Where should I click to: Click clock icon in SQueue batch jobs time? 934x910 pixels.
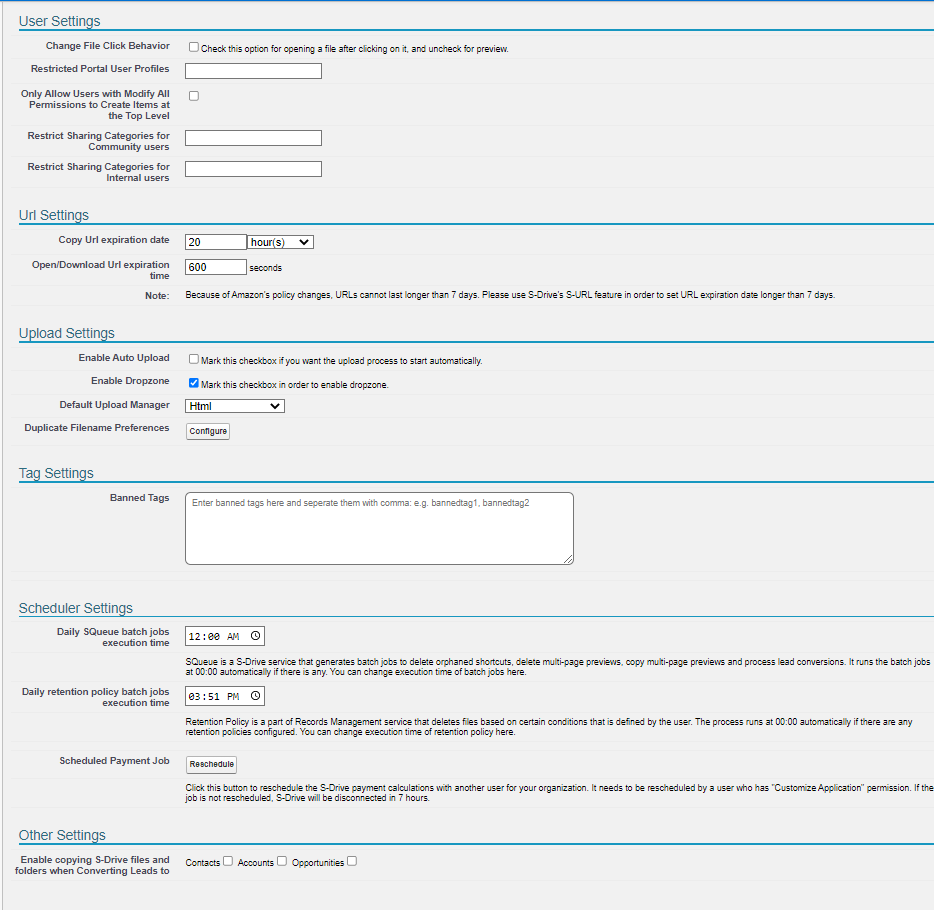[x=255, y=636]
